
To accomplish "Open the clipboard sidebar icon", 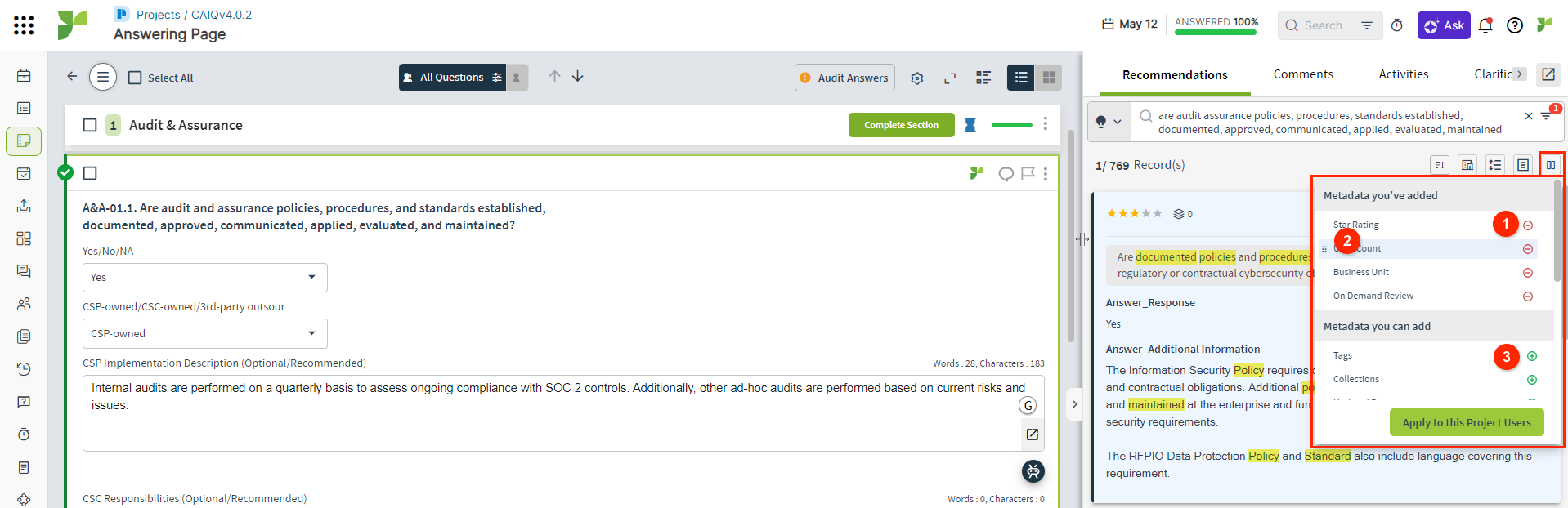I will pos(24,467).
